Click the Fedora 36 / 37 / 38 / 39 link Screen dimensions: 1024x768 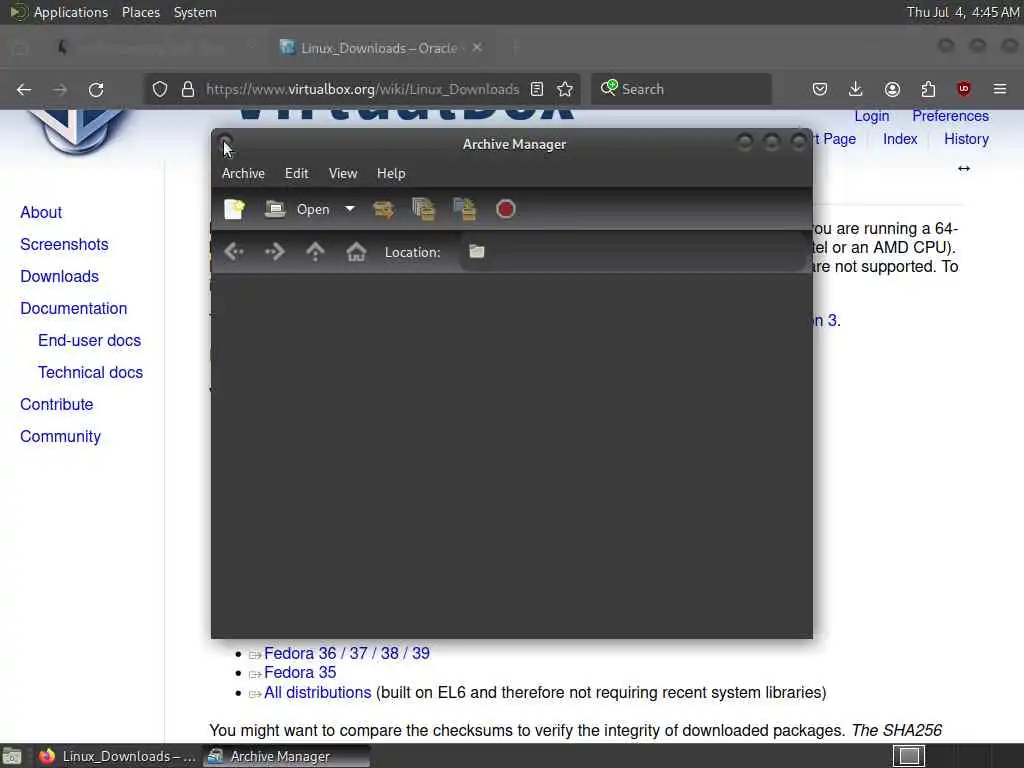[347, 653]
